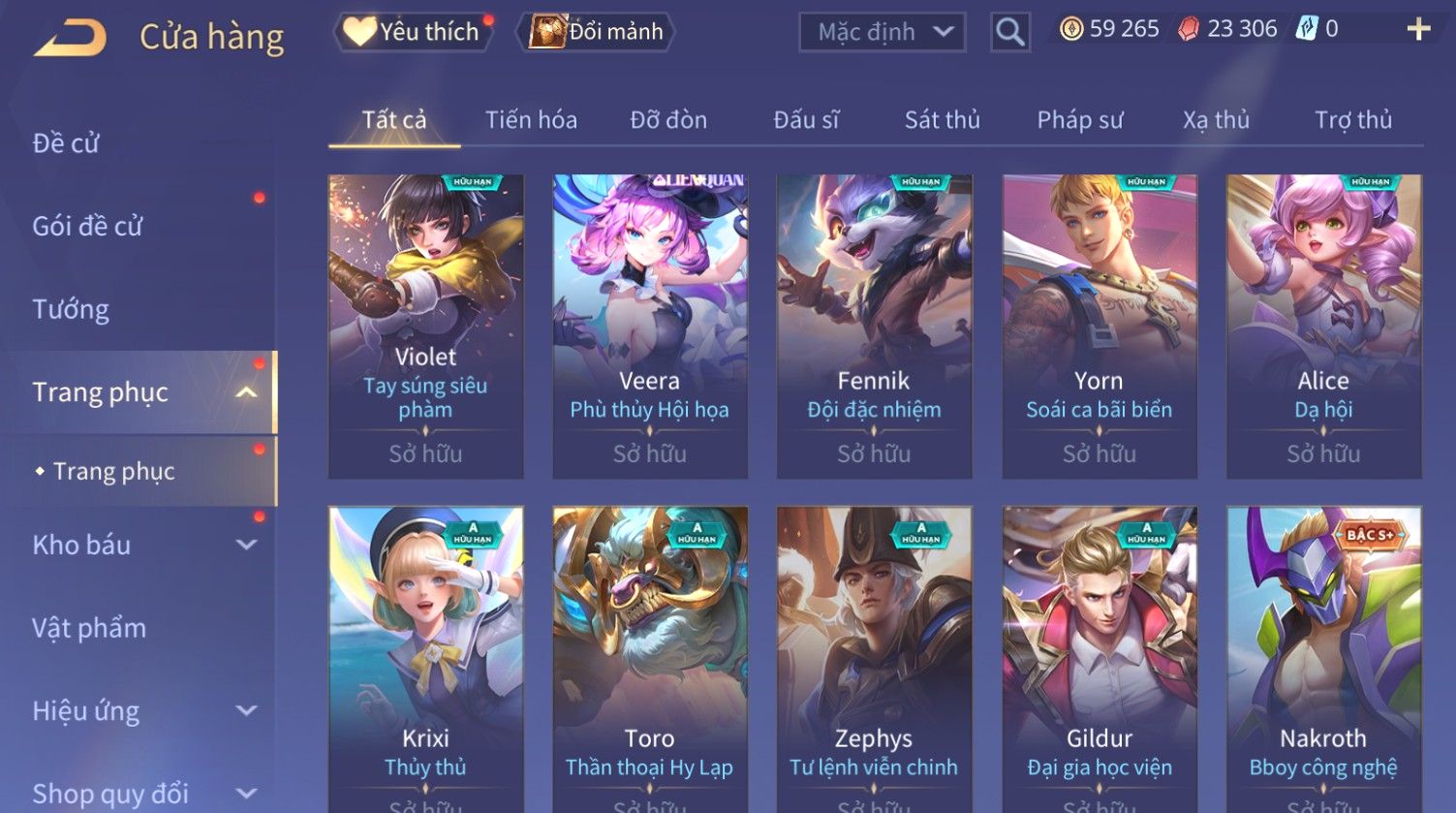Viewport: 1456px width, 813px height.
Task: Collapse the Trang phục sidebar section
Action: coord(246,392)
